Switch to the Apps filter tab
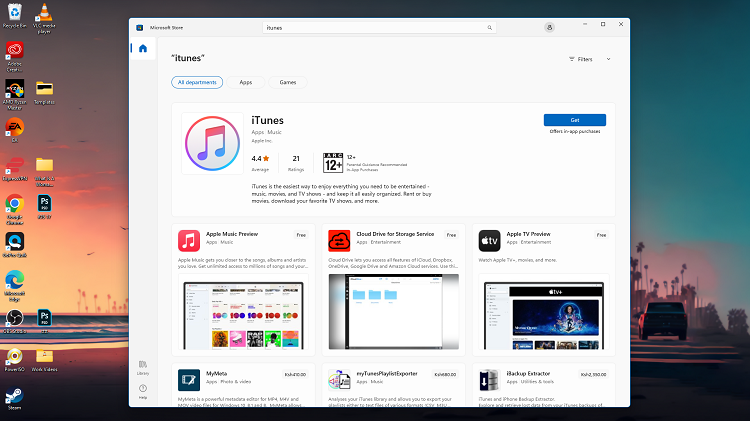Viewport: 750px width, 421px height. pyautogui.click(x=245, y=82)
